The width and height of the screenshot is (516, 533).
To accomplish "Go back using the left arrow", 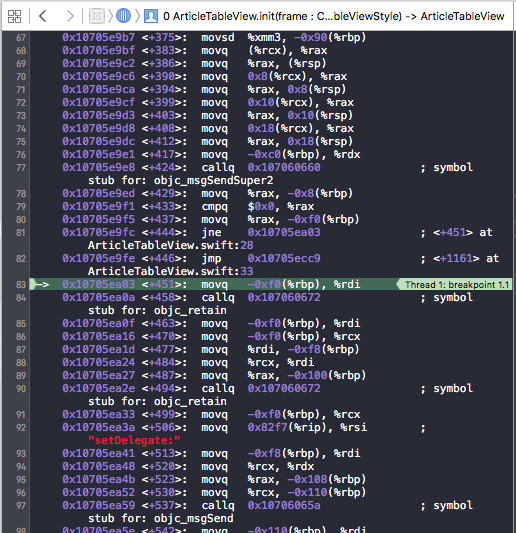I will click(42, 16).
